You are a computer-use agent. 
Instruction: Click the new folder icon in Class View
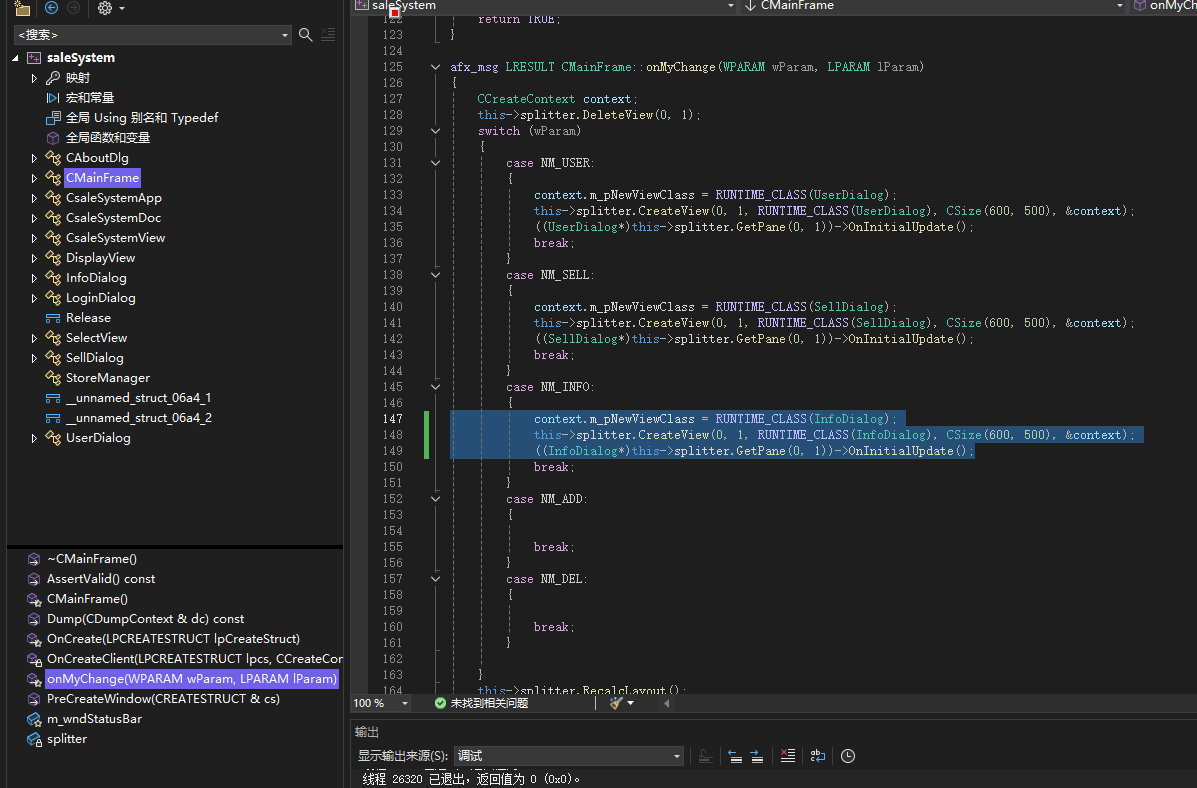22,8
